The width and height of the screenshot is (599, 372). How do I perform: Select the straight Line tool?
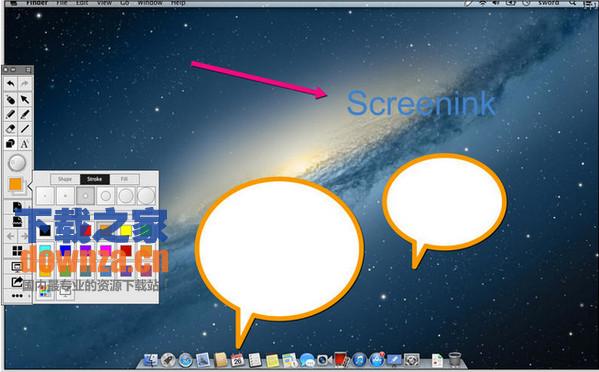25,129
